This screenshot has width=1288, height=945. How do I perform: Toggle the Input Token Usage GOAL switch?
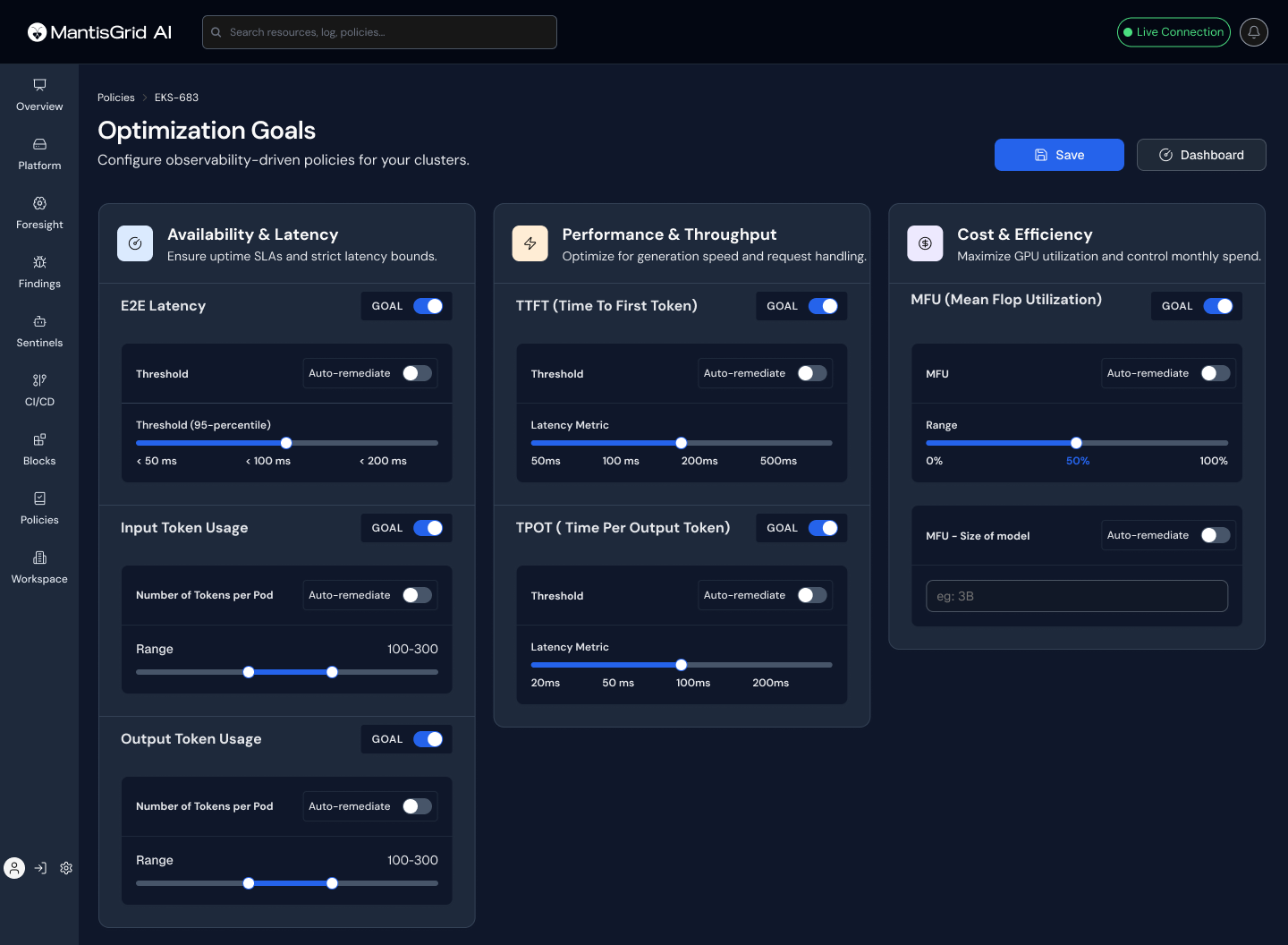tap(428, 528)
